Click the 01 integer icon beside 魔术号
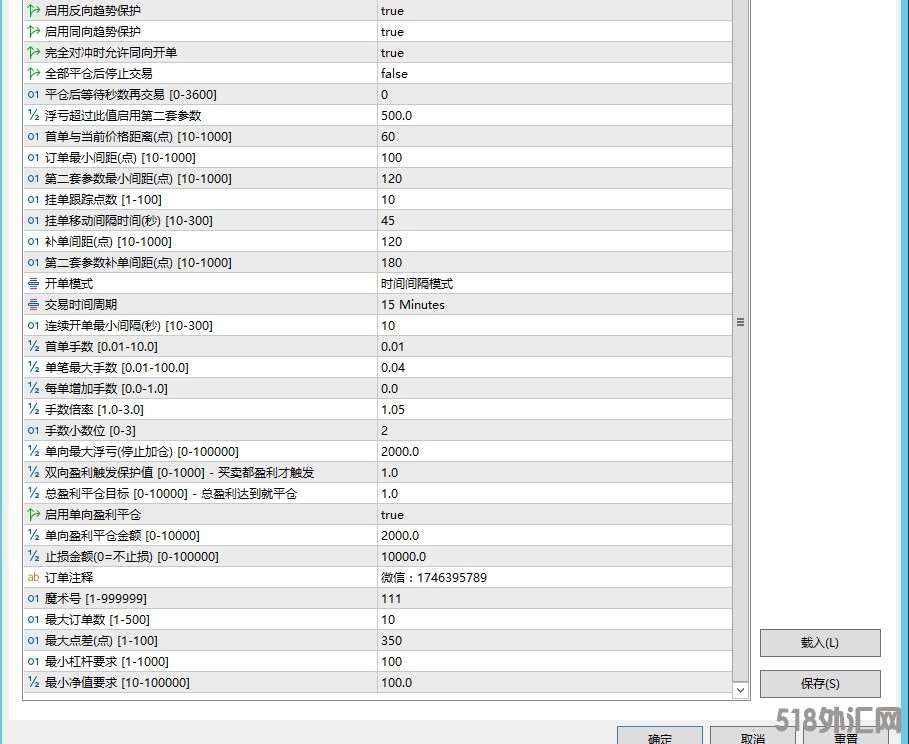The width and height of the screenshot is (909, 744). click(x=30, y=598)
